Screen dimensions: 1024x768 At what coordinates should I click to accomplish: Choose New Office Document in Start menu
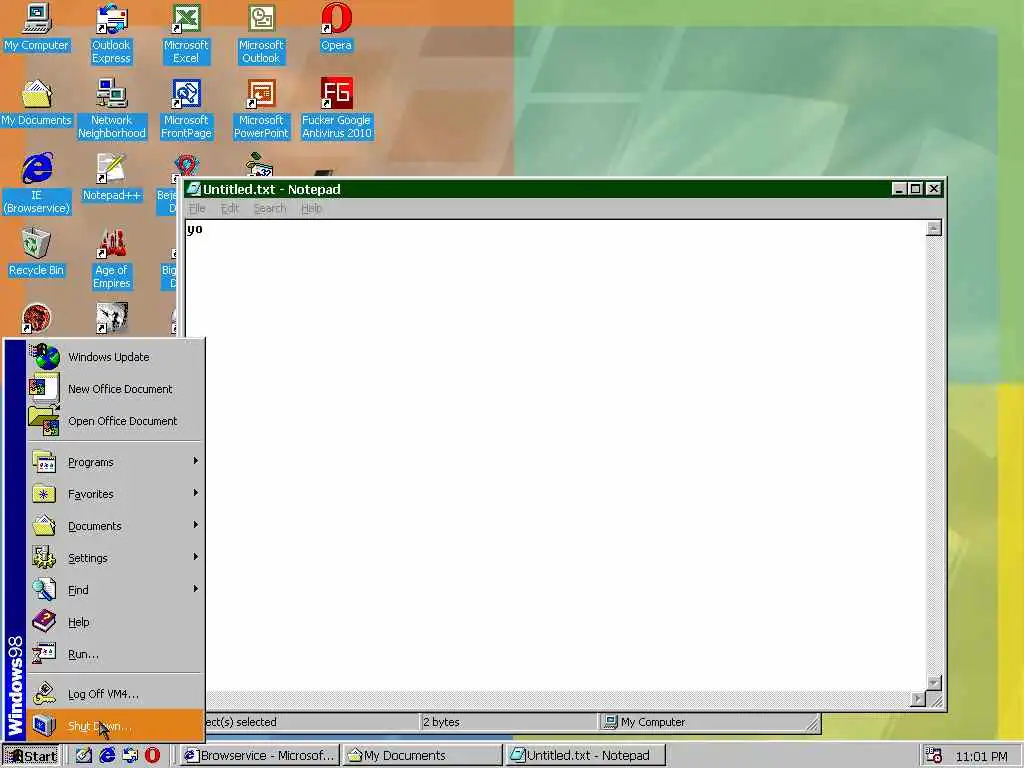coord(115,389)
